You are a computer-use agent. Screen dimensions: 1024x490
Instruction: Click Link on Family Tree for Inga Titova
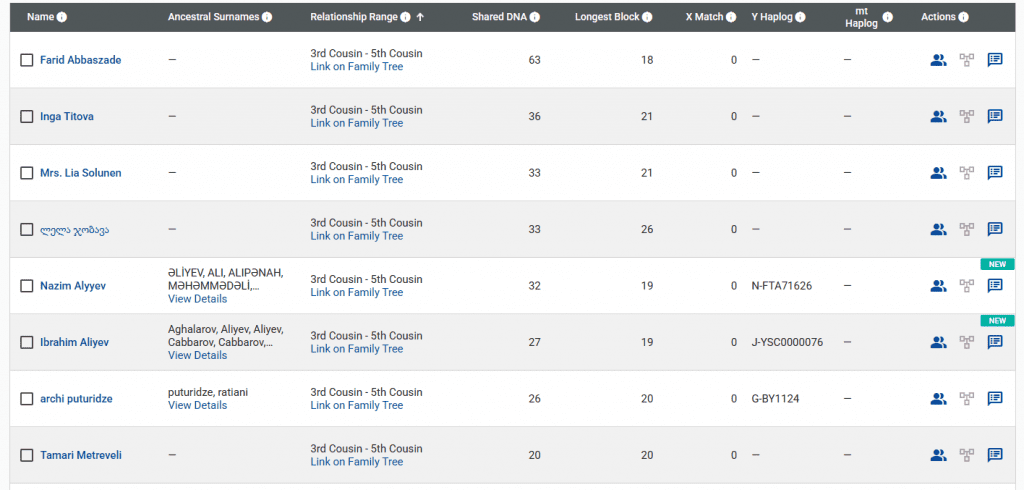tap(356, 123)
